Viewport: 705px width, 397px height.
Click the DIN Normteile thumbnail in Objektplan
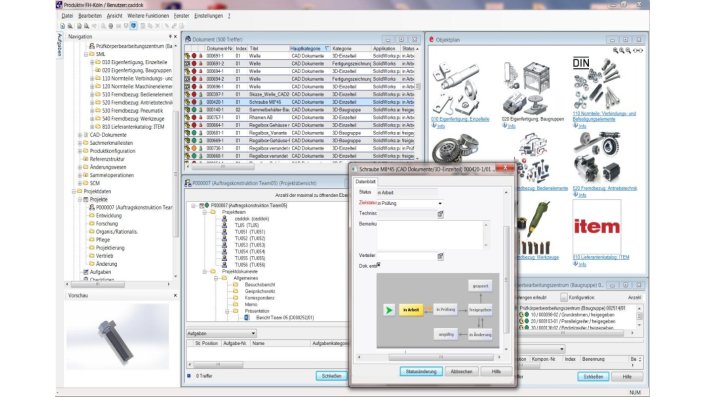tap(596, 83)
